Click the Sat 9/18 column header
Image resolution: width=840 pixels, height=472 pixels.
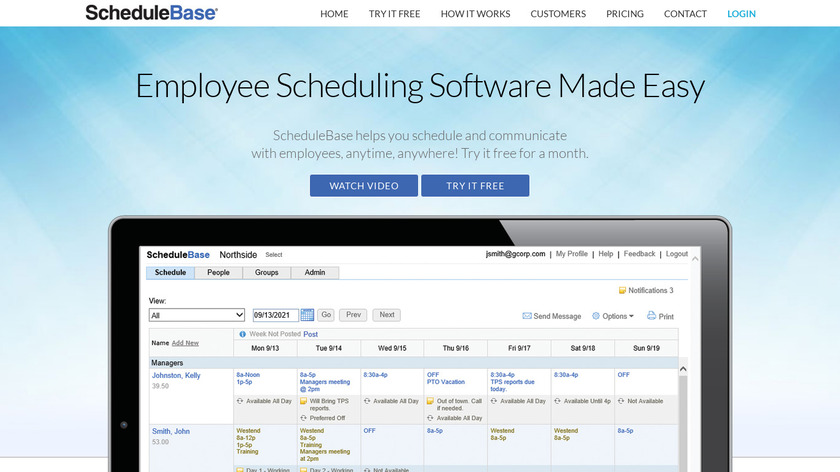point(583,348)
